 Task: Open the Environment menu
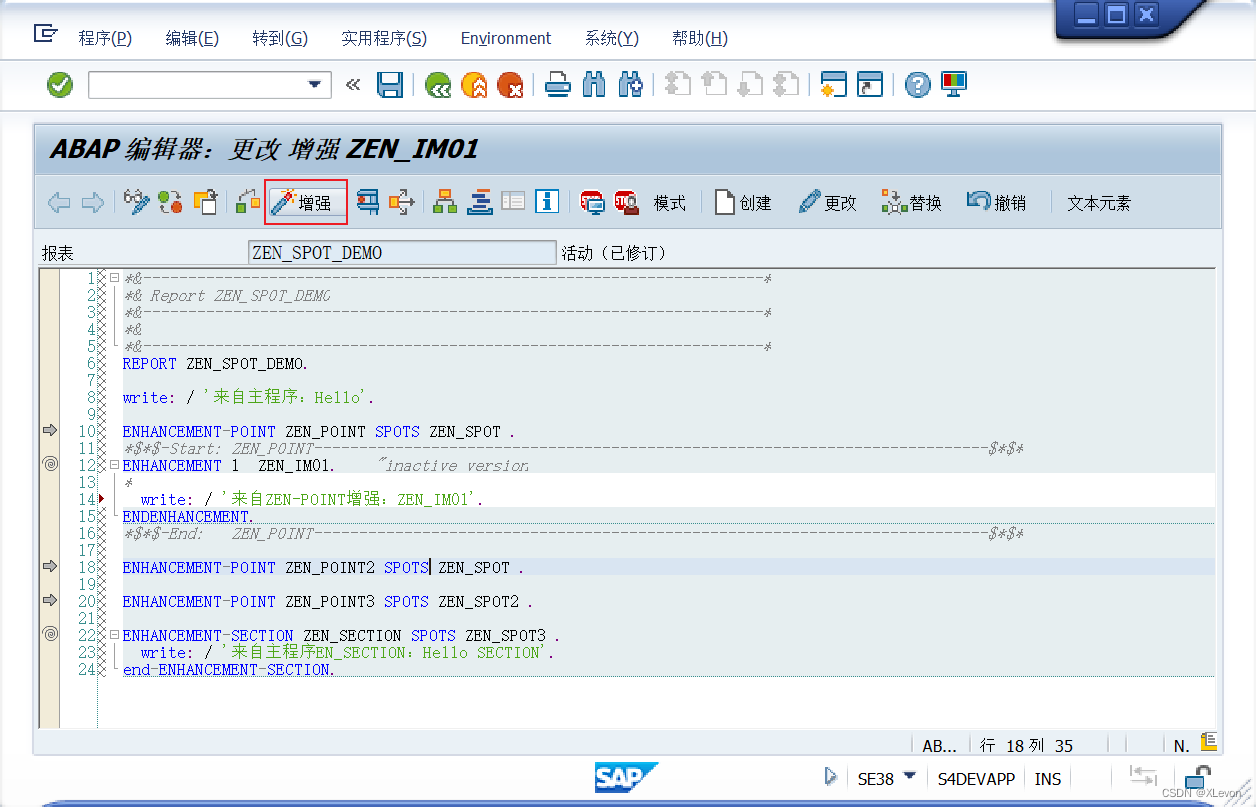pyautogui.click(x=505, y=38)
